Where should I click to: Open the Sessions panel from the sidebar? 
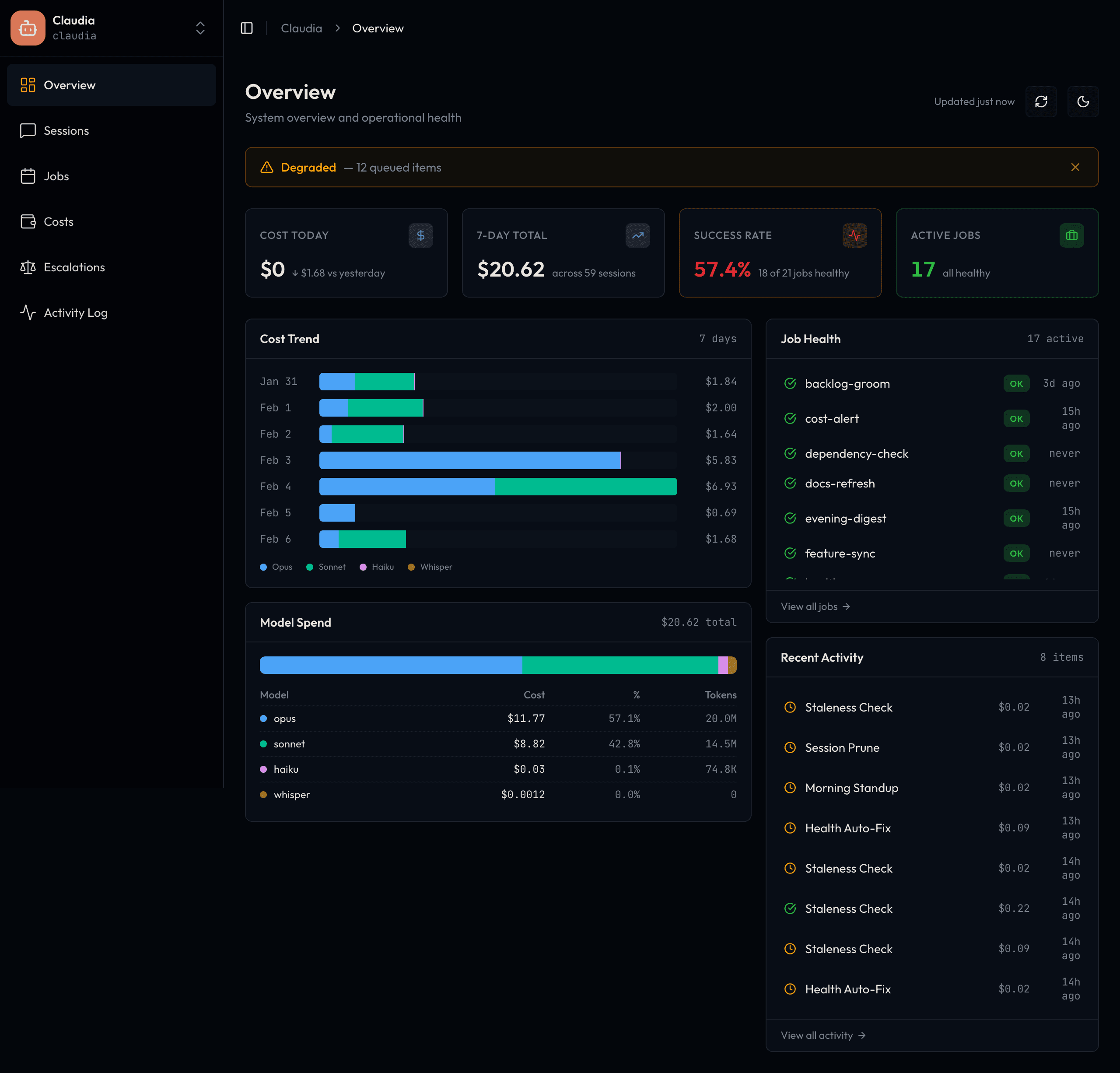(x=66, y=130)
